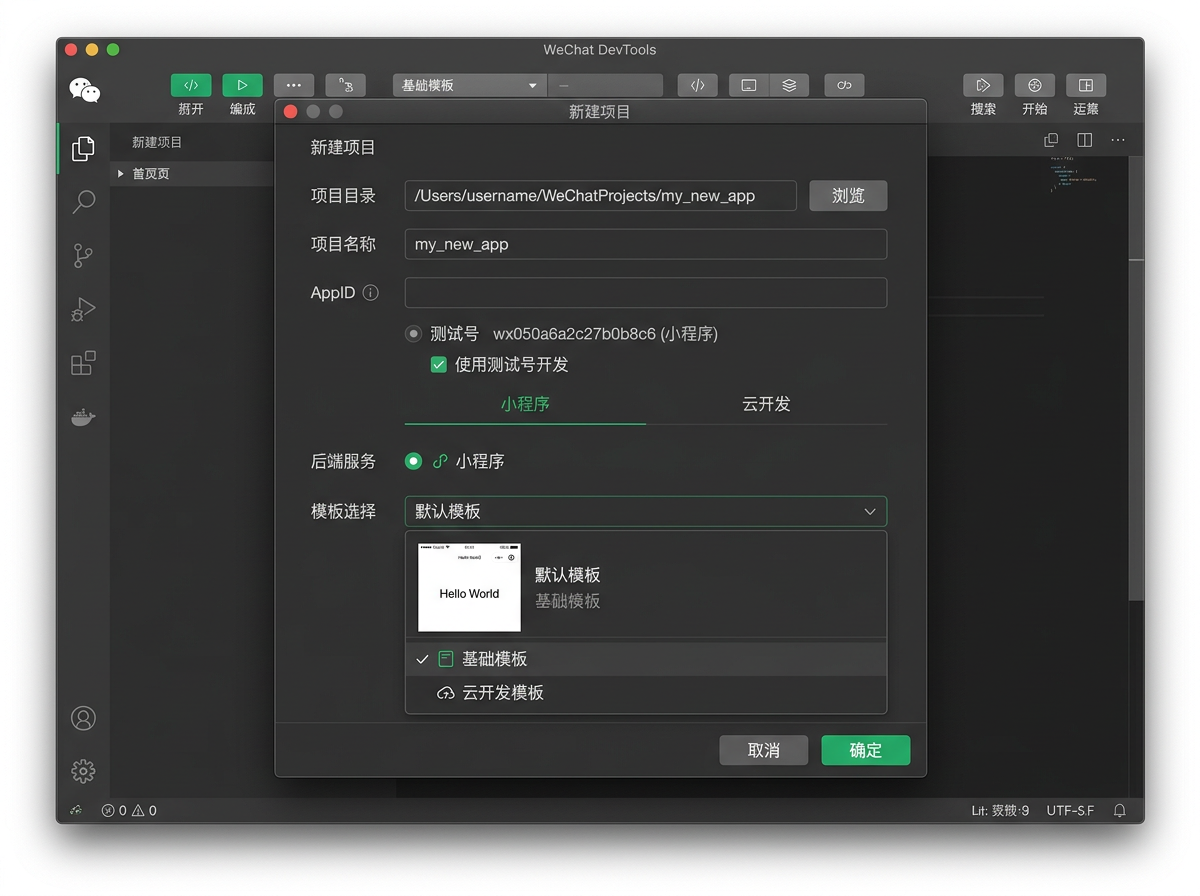
Task: Open the 默认模板 template dropdown
Action: [x=646, y=511]
